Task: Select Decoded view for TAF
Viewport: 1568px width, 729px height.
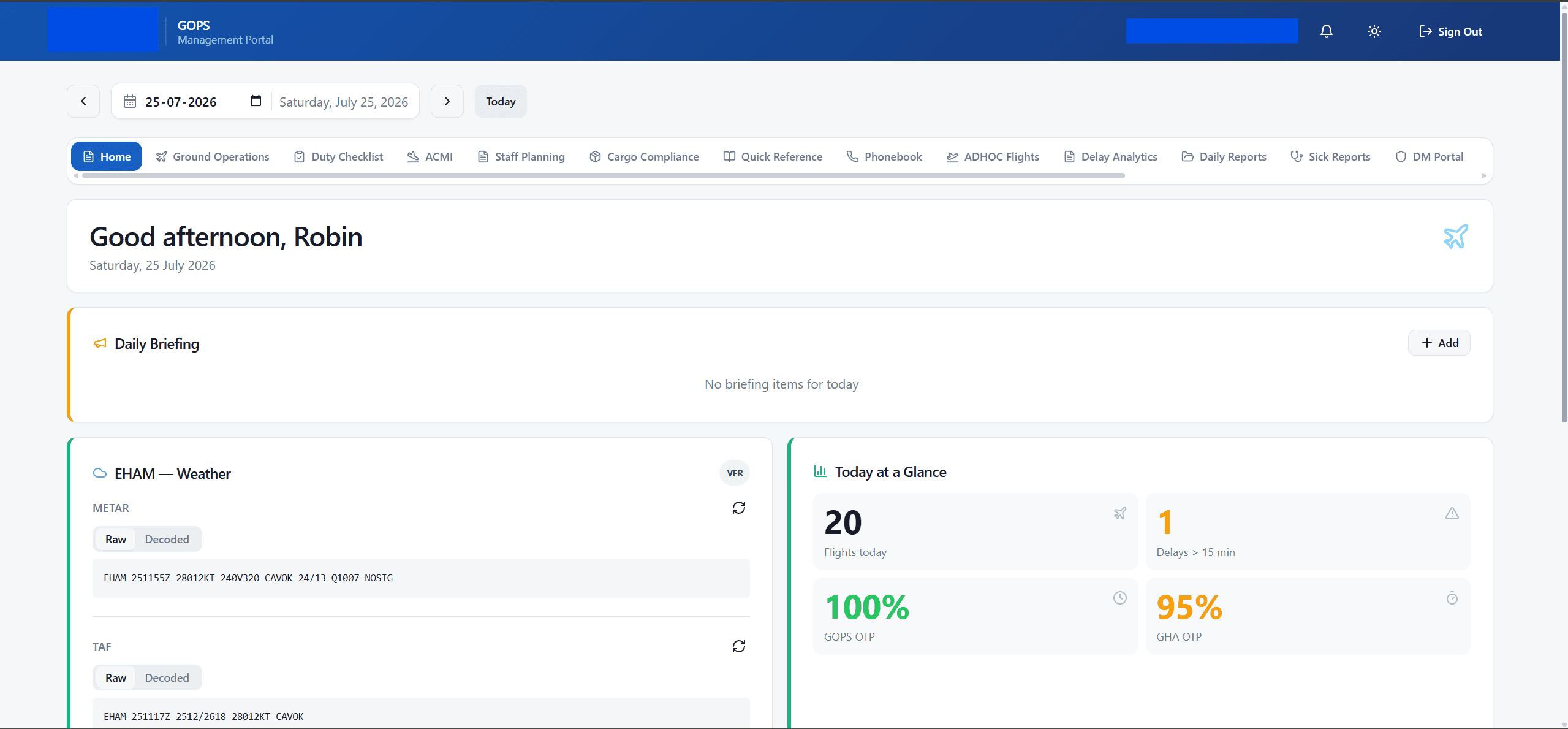Action: tap(167, 677)
